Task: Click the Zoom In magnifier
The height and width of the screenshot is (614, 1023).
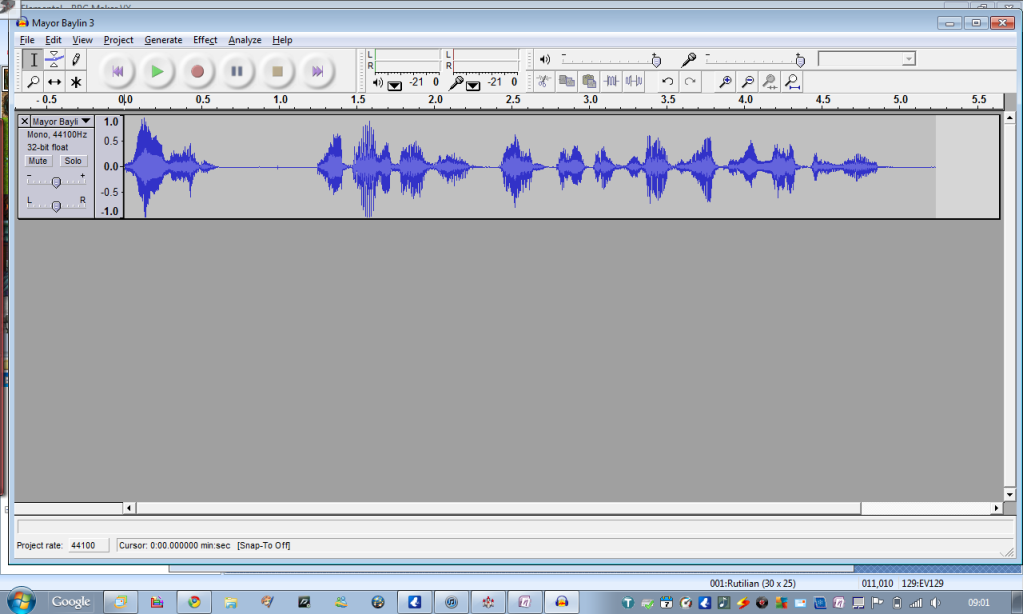Action: tap(725, 82)
